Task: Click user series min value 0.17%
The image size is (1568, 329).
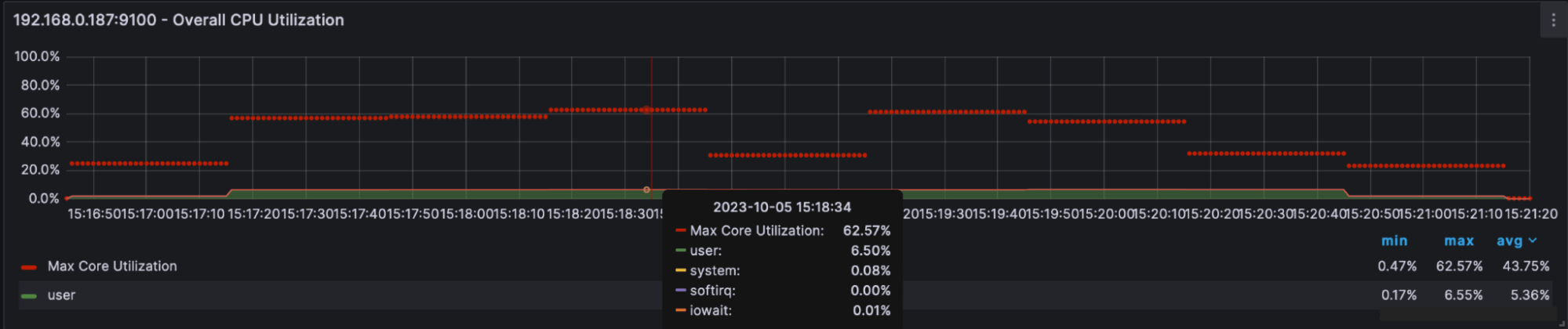Action: [x=1399, y=295]
